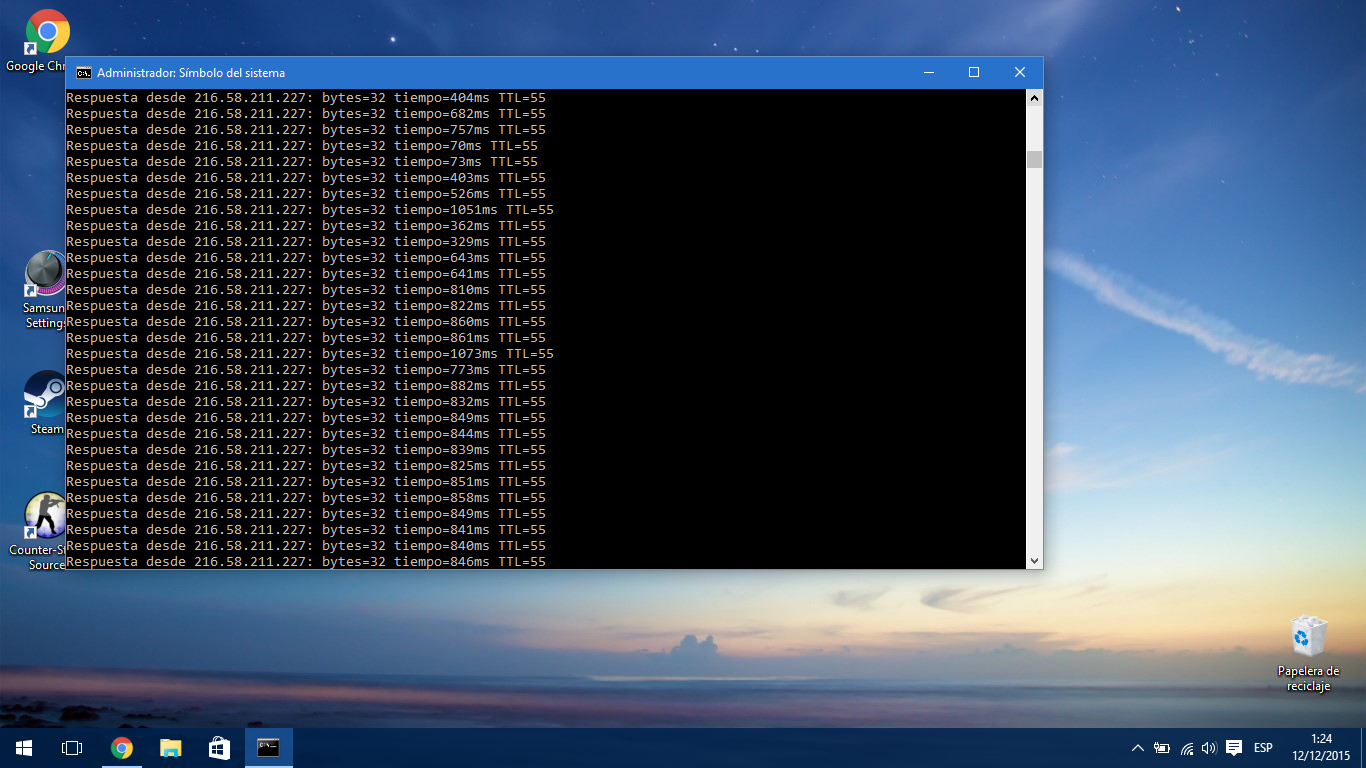
Task: Minimize the Command Prompt window
Action: pos(928,73)
